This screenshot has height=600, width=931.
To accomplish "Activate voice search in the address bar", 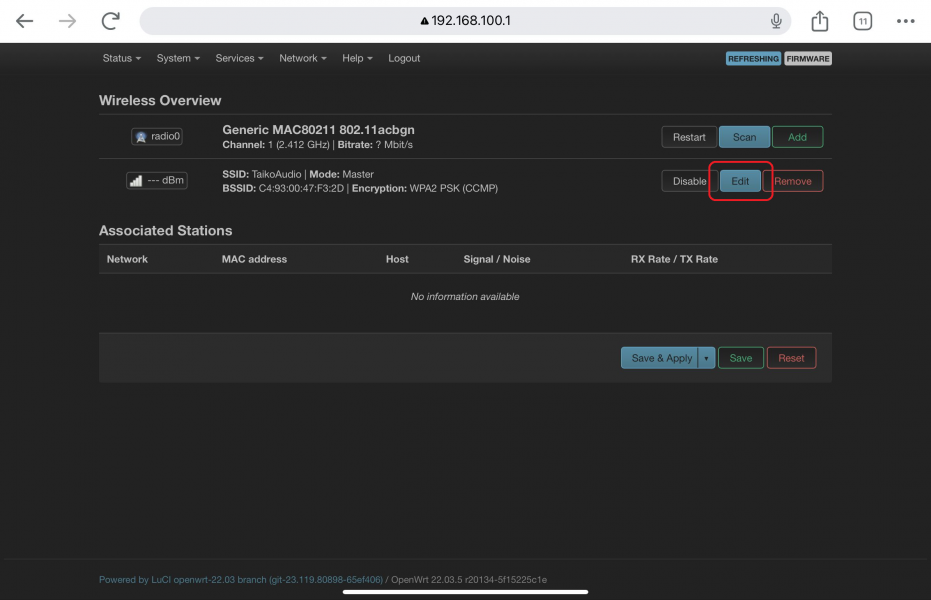I will (x=776, y=20).
